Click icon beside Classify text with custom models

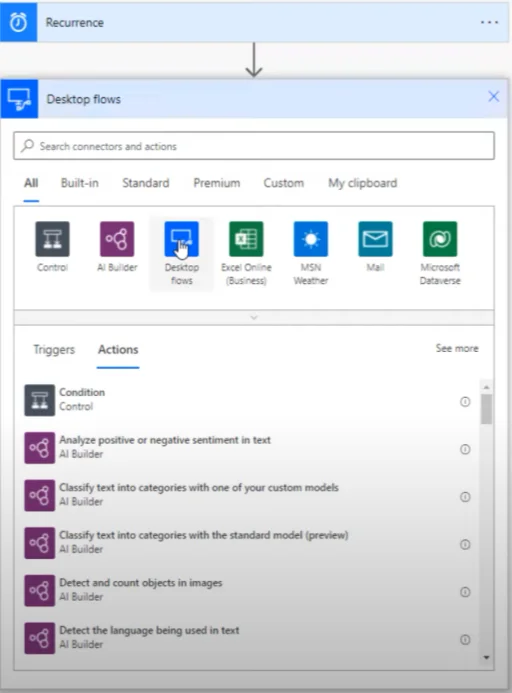pos(39,495)
